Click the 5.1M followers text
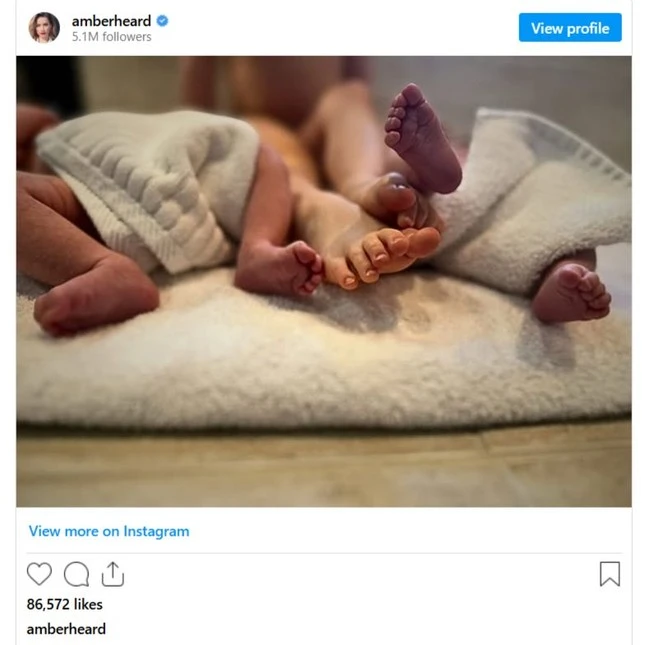645x645 pixels. 112,37
